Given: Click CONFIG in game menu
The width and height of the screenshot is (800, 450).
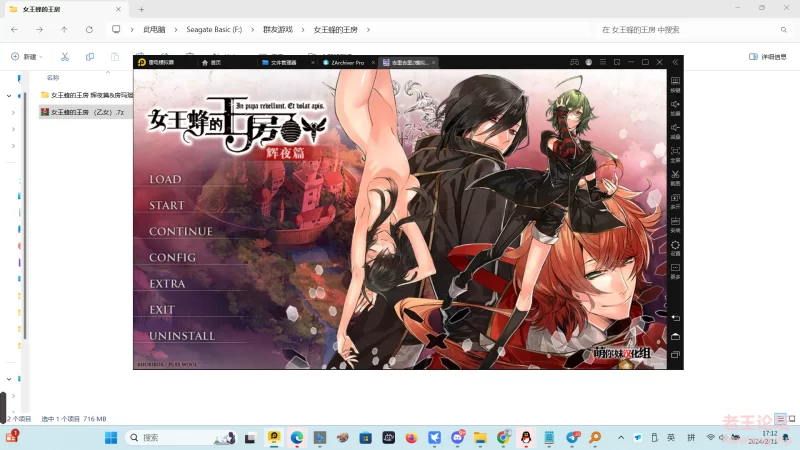Looking at the screenshot, I should click(x=172, y=258).
